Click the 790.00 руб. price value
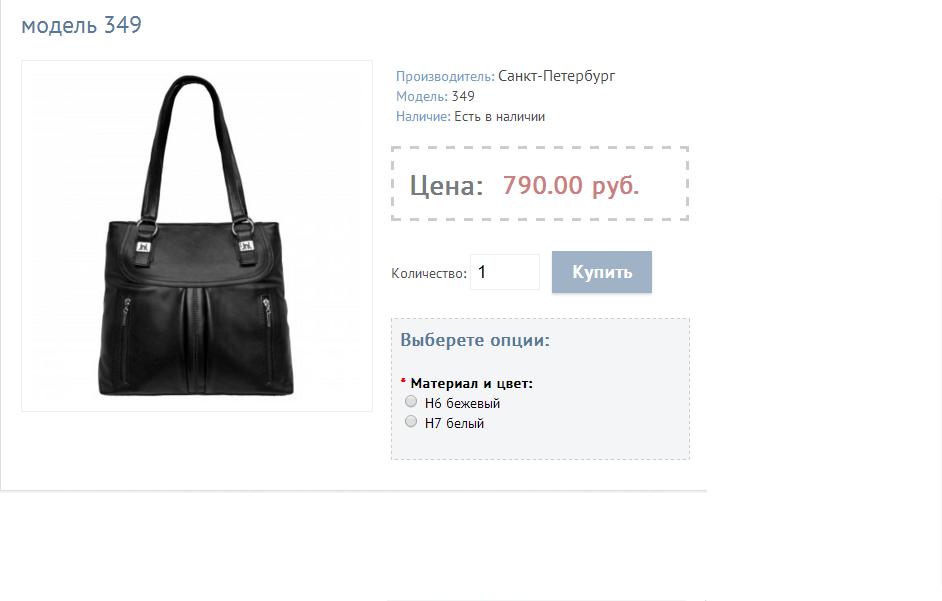 [571, 185]
